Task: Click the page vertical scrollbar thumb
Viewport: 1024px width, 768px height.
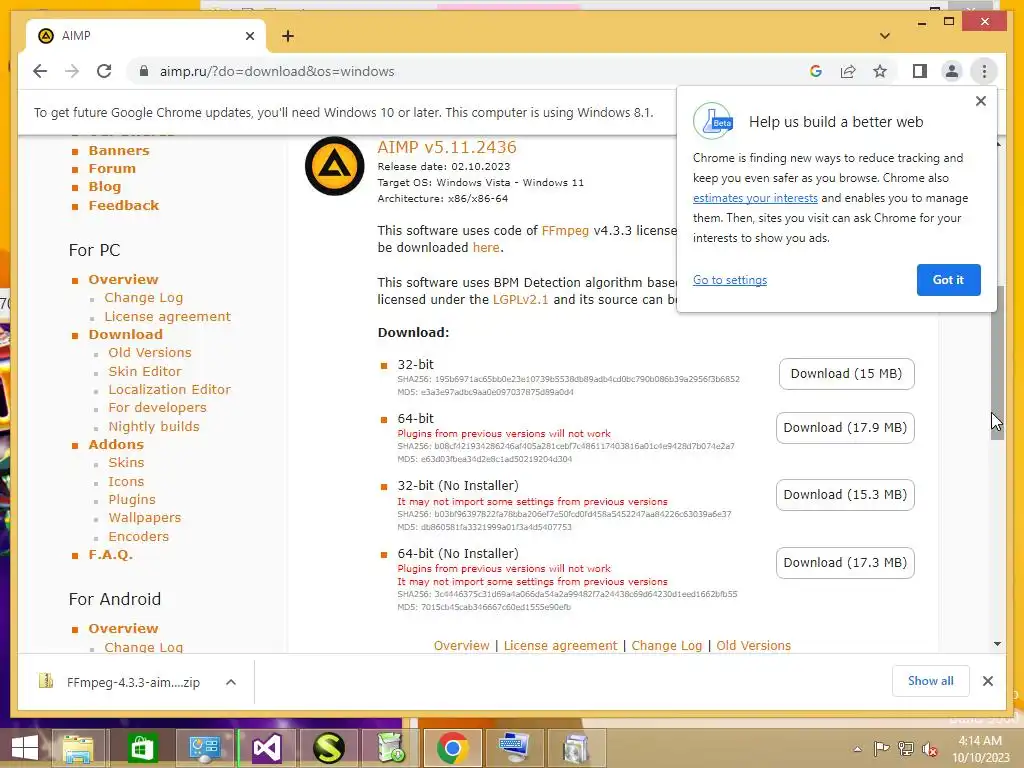Action: (997, 362)
